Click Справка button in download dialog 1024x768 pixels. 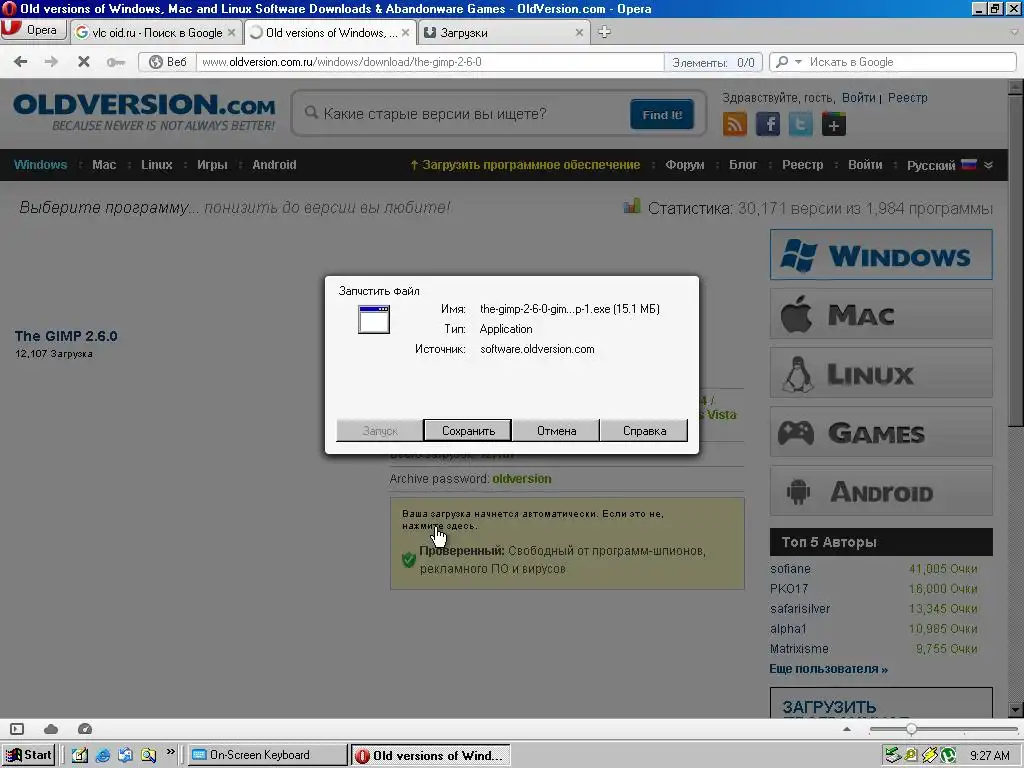pyautogui.click(x=644, y=430)
